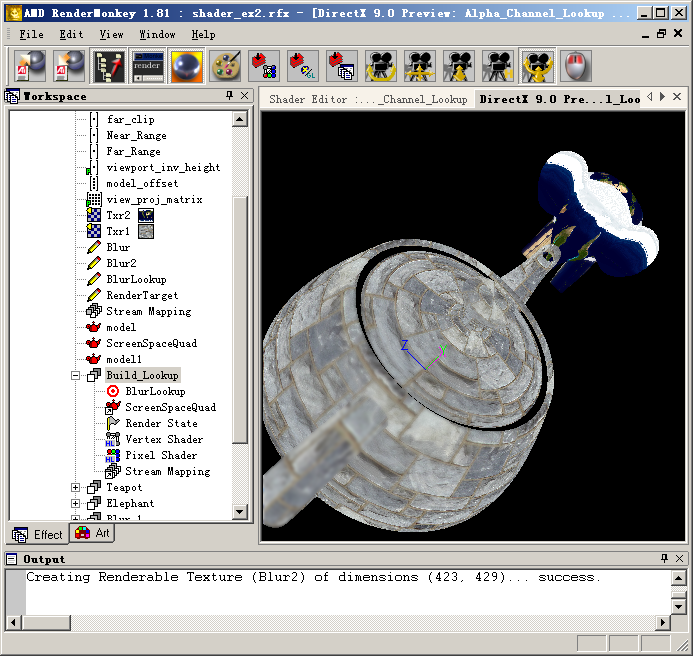Toggle the render output window toolbar button

tap(147, 66)
